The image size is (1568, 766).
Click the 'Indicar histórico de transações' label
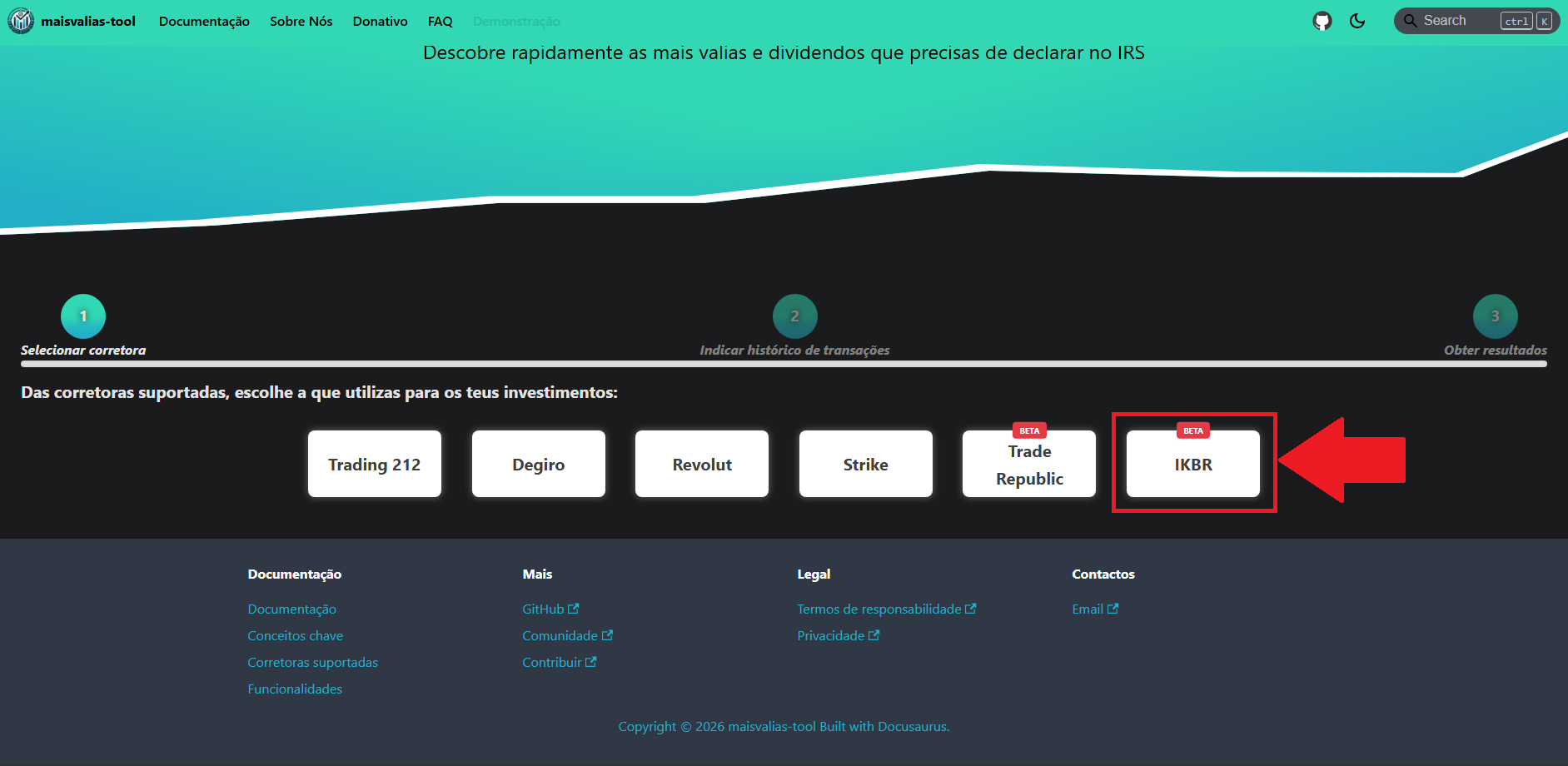[x=794, y=351]
